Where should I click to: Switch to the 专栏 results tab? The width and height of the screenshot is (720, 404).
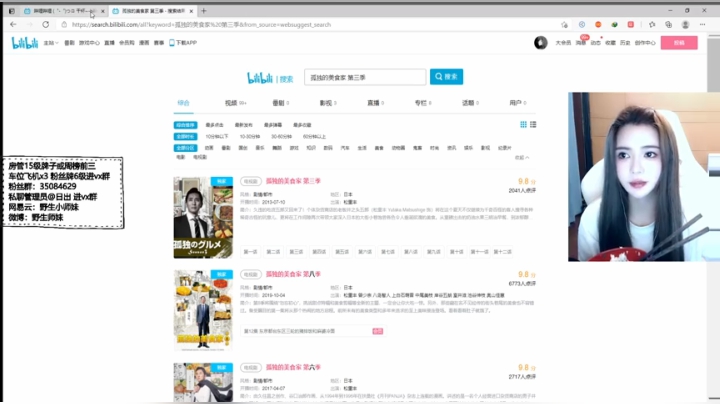click(x=423, y=103)
